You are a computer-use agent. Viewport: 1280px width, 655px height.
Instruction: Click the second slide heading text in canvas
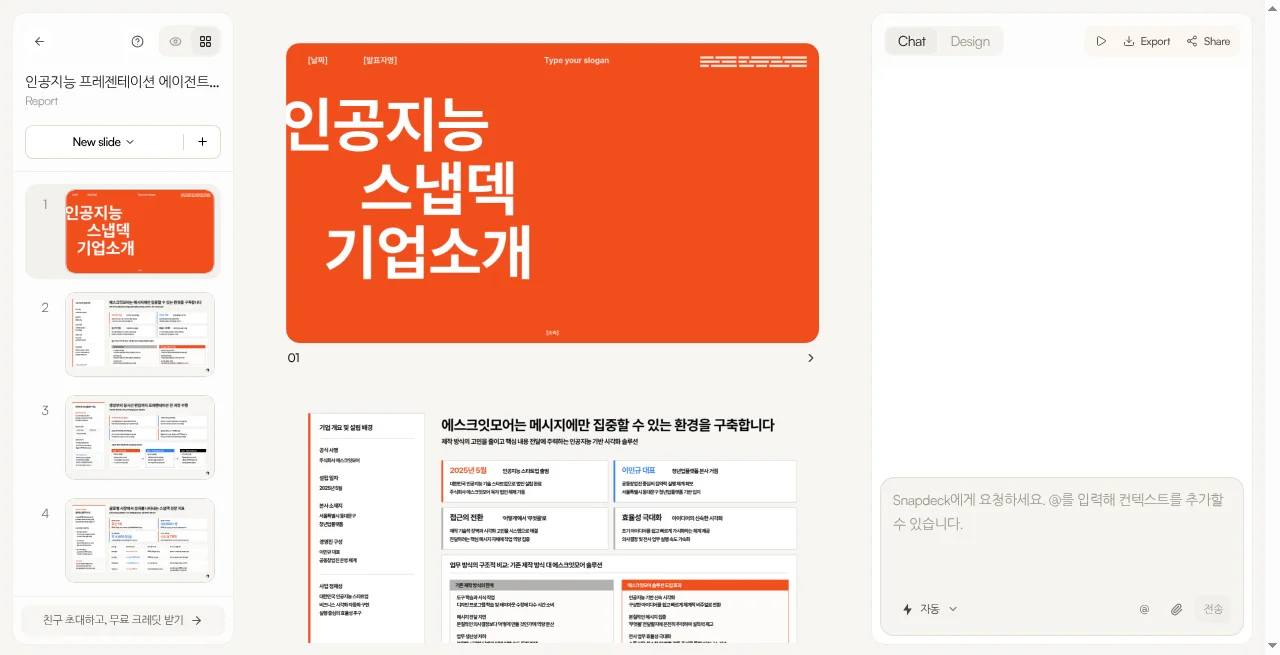pos(608,425)
